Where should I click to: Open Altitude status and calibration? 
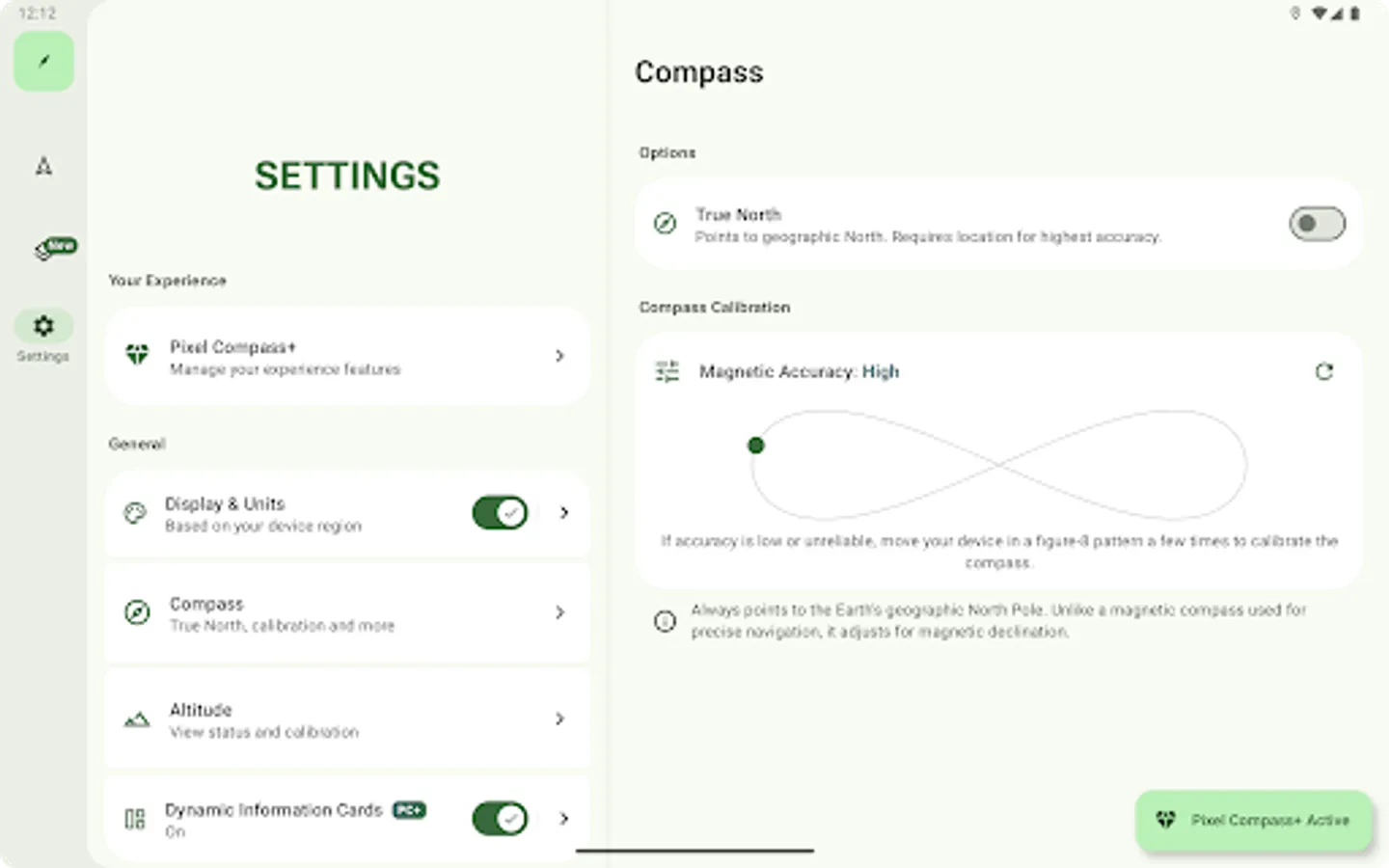pos(347,719)
